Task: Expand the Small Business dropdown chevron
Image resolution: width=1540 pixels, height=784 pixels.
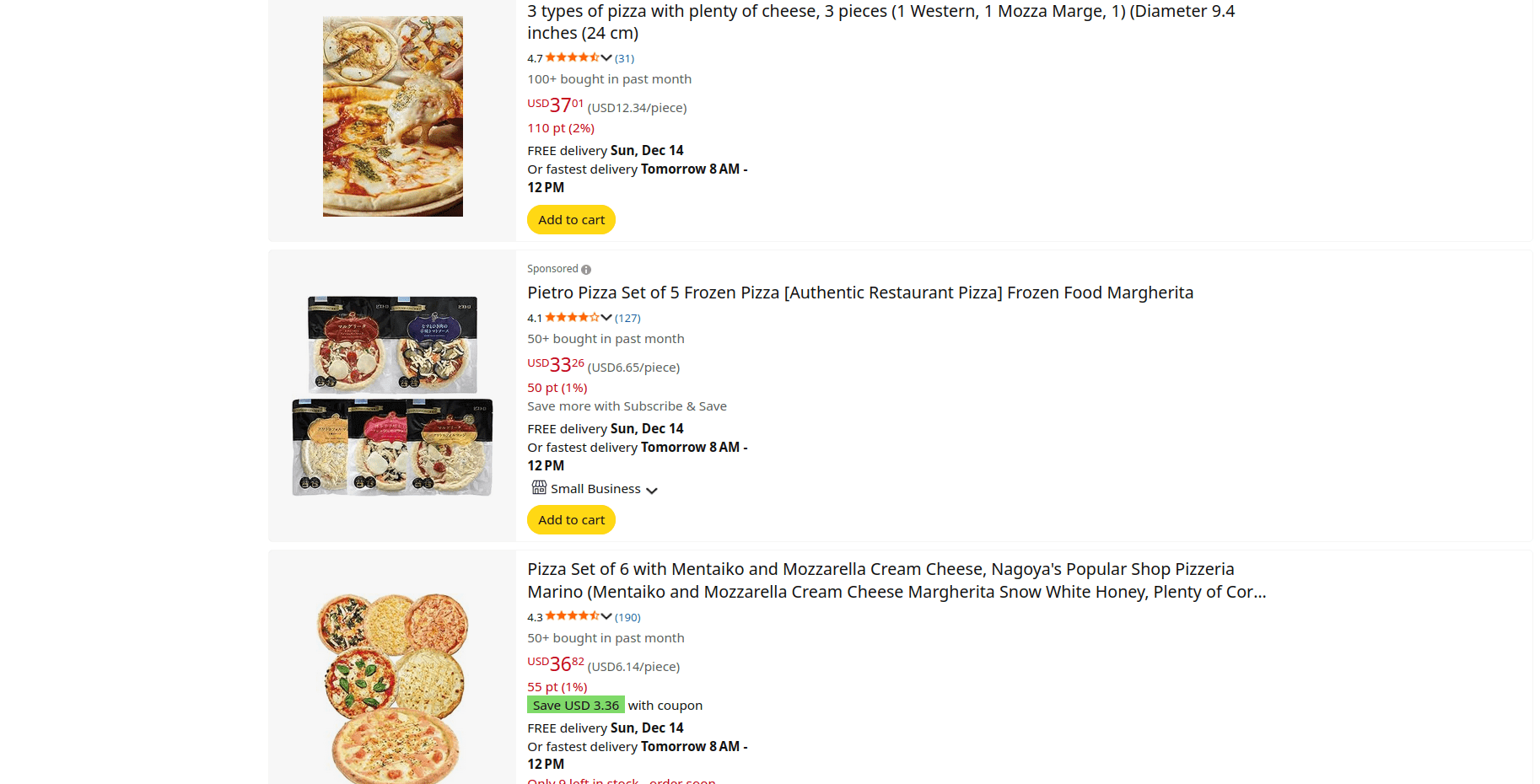Action: pyautogui.click(x=652, y=490)
